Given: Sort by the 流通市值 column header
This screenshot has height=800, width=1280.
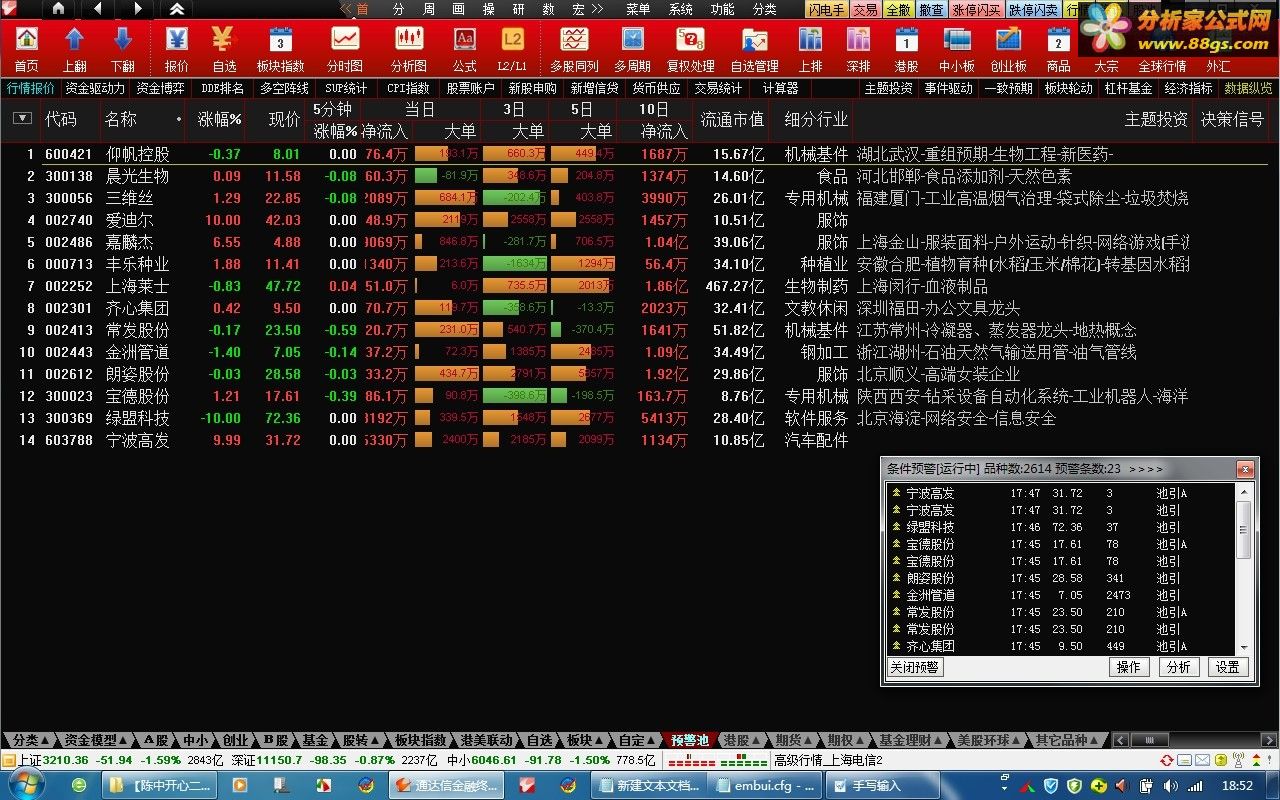Looking at the screenshot, I should pyautogui.click(x=732, y=119).
